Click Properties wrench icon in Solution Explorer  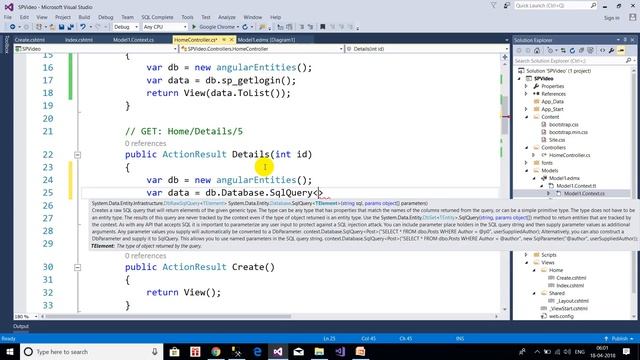611,51
